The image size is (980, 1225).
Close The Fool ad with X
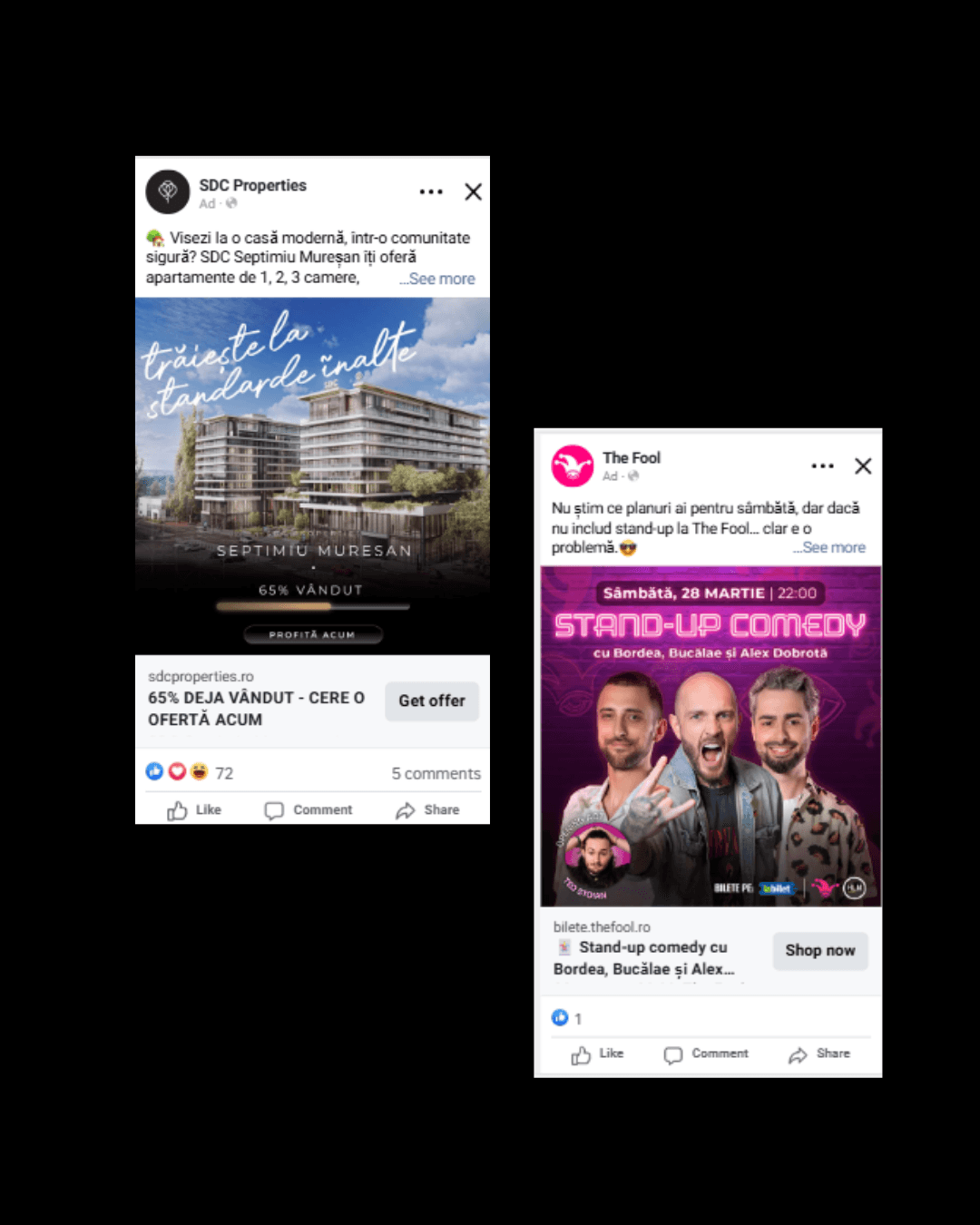[x=863, y=465]
